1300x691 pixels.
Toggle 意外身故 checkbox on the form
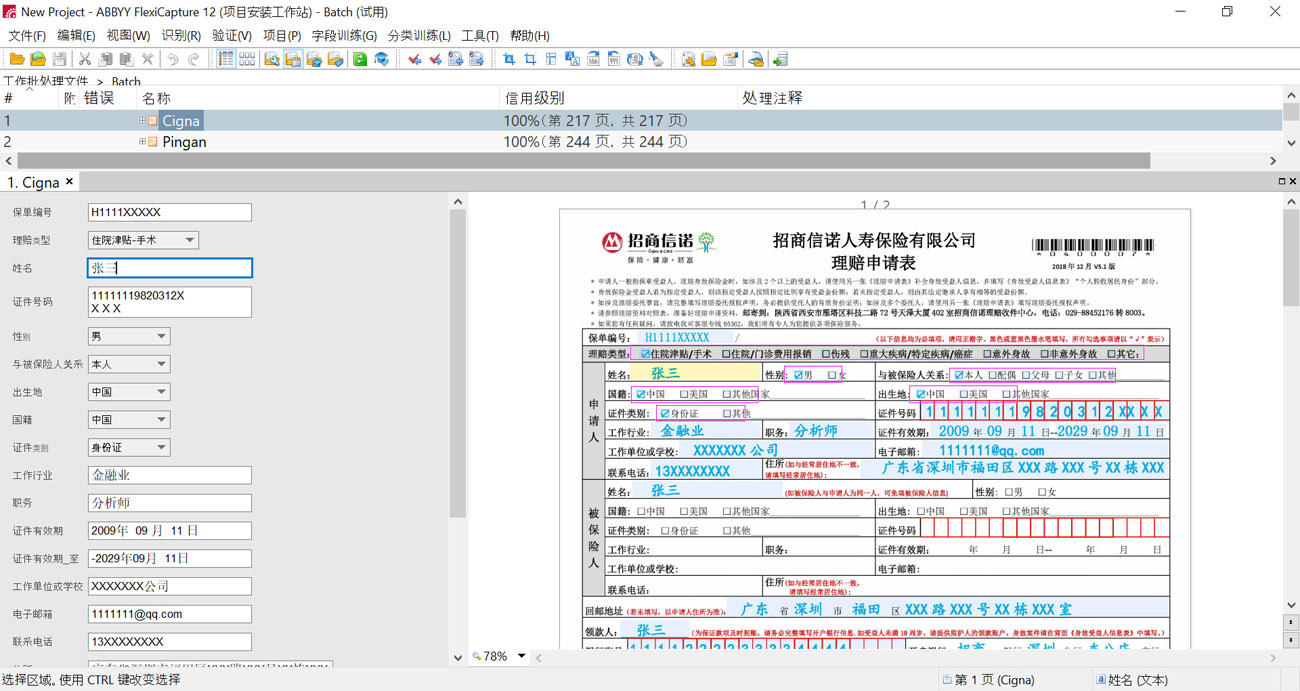[x=987, y=354]
